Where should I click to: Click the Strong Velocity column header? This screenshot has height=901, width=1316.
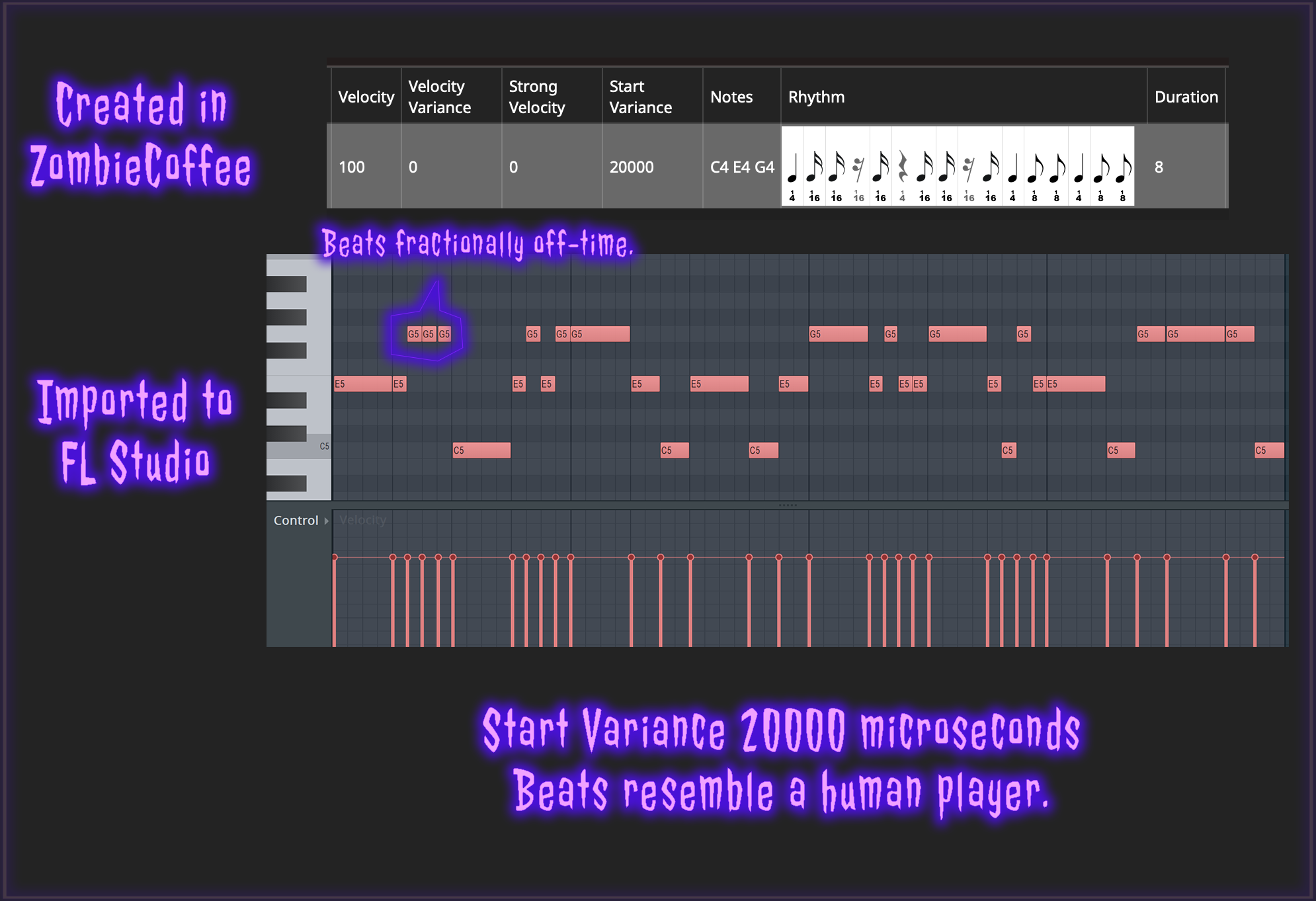552,97
